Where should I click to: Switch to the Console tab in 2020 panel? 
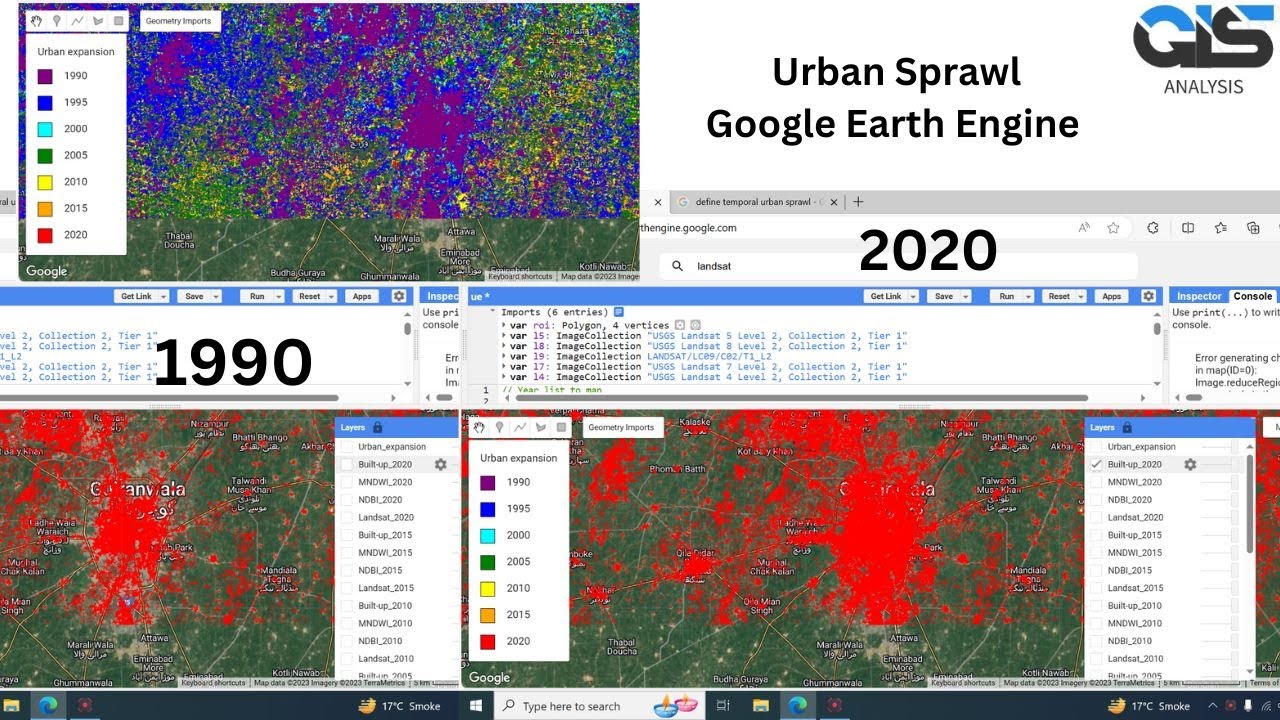(x=1252, y=296)
